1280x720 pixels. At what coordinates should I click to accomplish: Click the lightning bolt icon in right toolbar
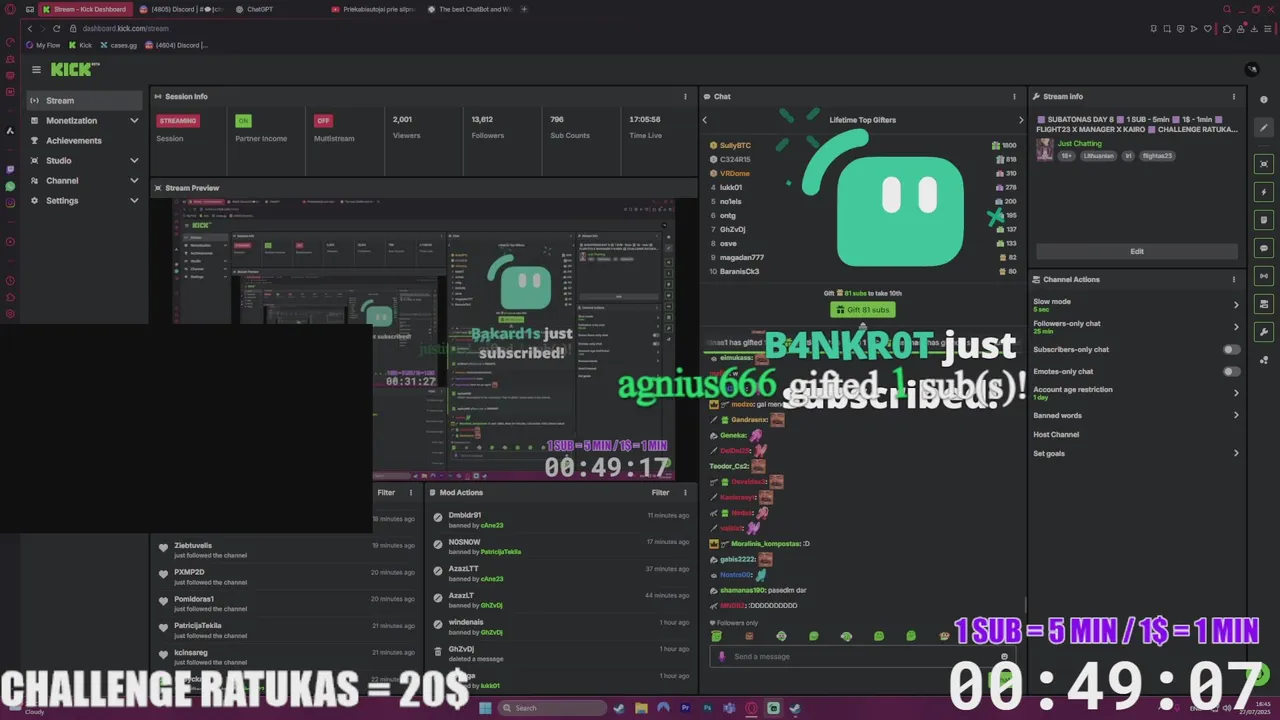pos(1264,192)
